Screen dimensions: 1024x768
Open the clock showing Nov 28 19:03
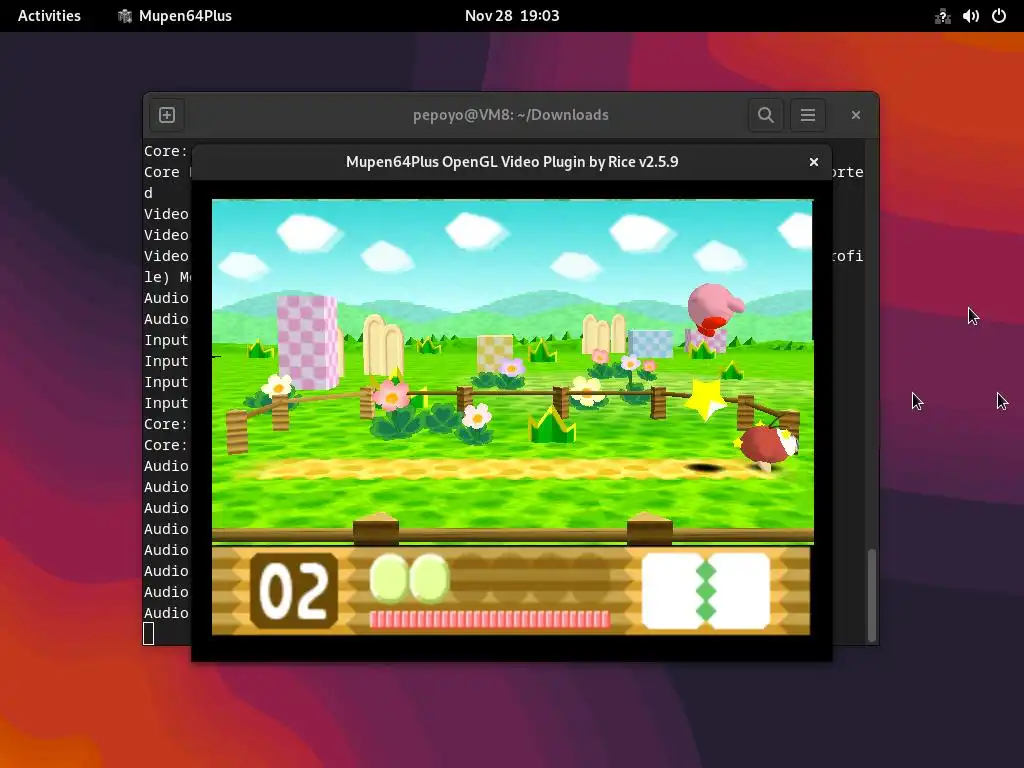(512, 16)
